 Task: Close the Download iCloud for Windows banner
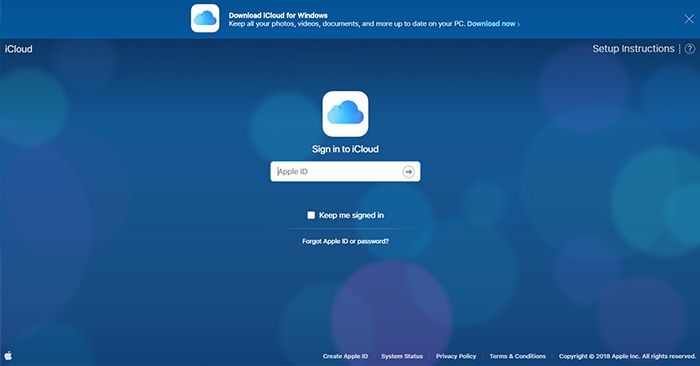pyautogui.click(x=689, y=19)
